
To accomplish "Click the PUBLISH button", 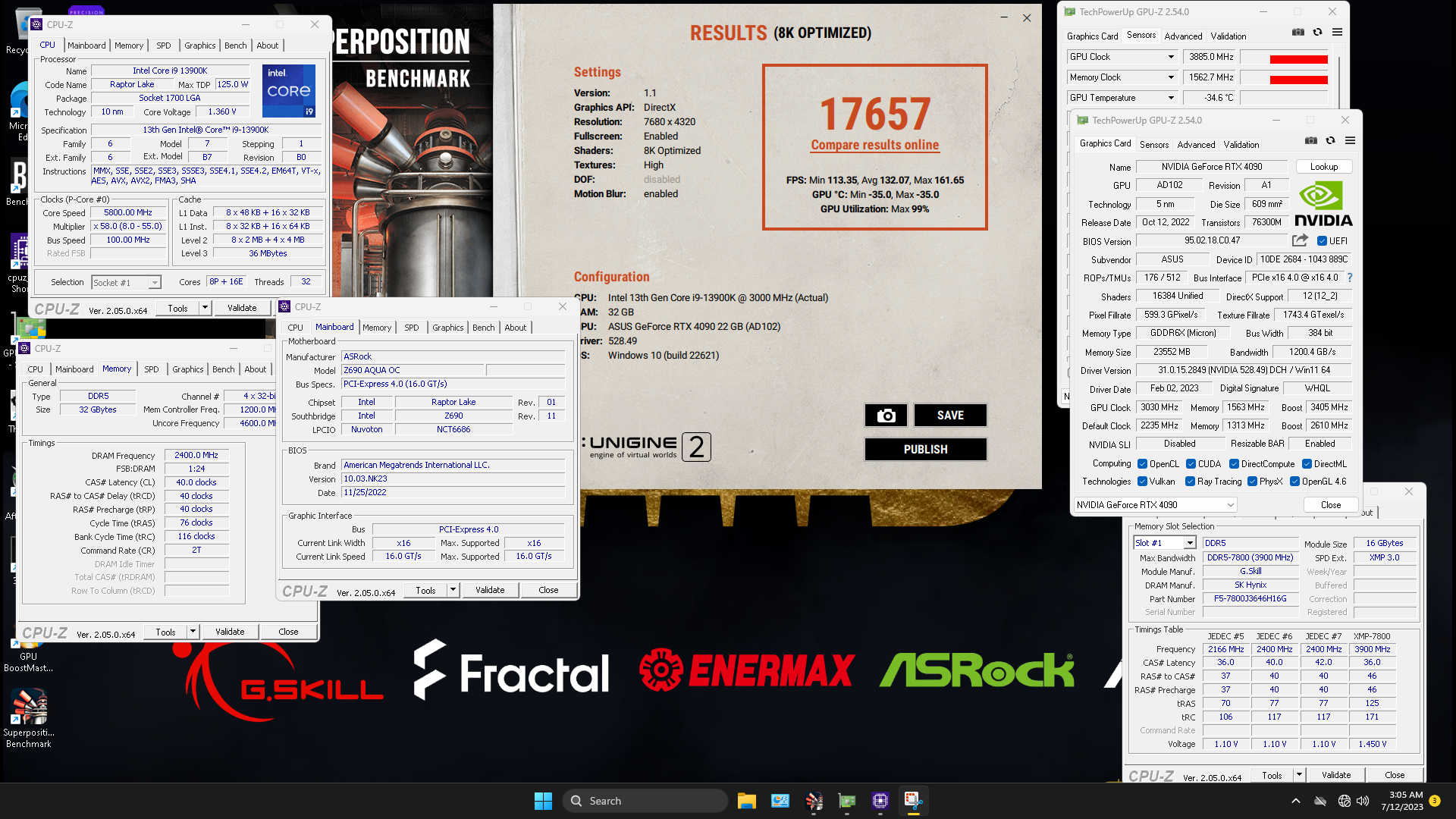I will click(925, 450).
